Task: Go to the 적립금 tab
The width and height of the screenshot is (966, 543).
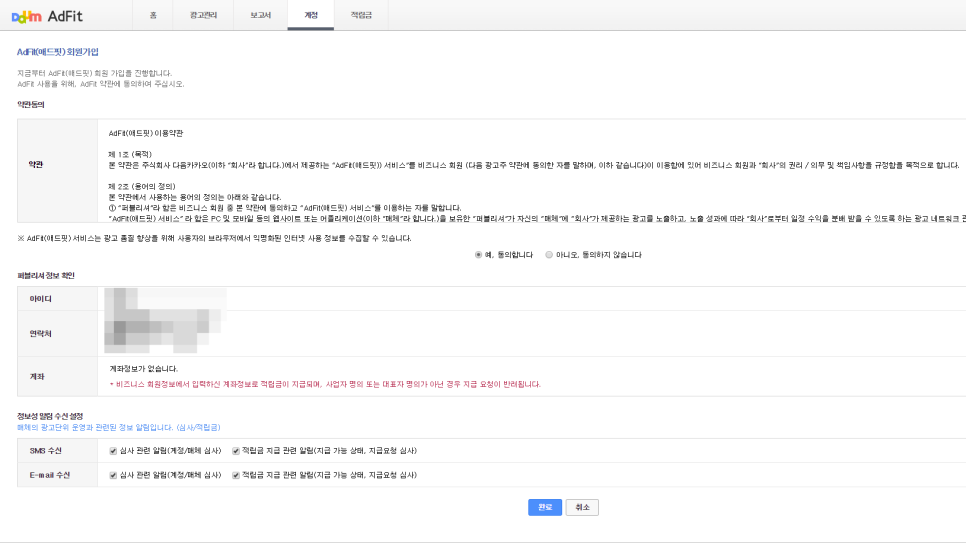Action: point(361,15)
